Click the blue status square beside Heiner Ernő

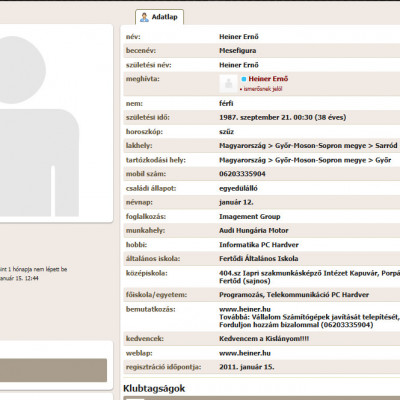(244, 79)
